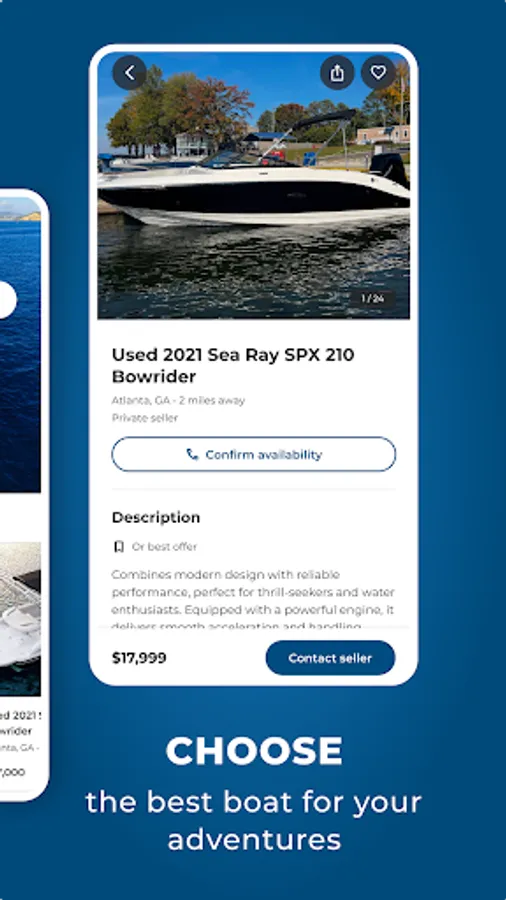Expand the truncated description text
Screen dimensions: 506x900
click(x=253, y=600)
